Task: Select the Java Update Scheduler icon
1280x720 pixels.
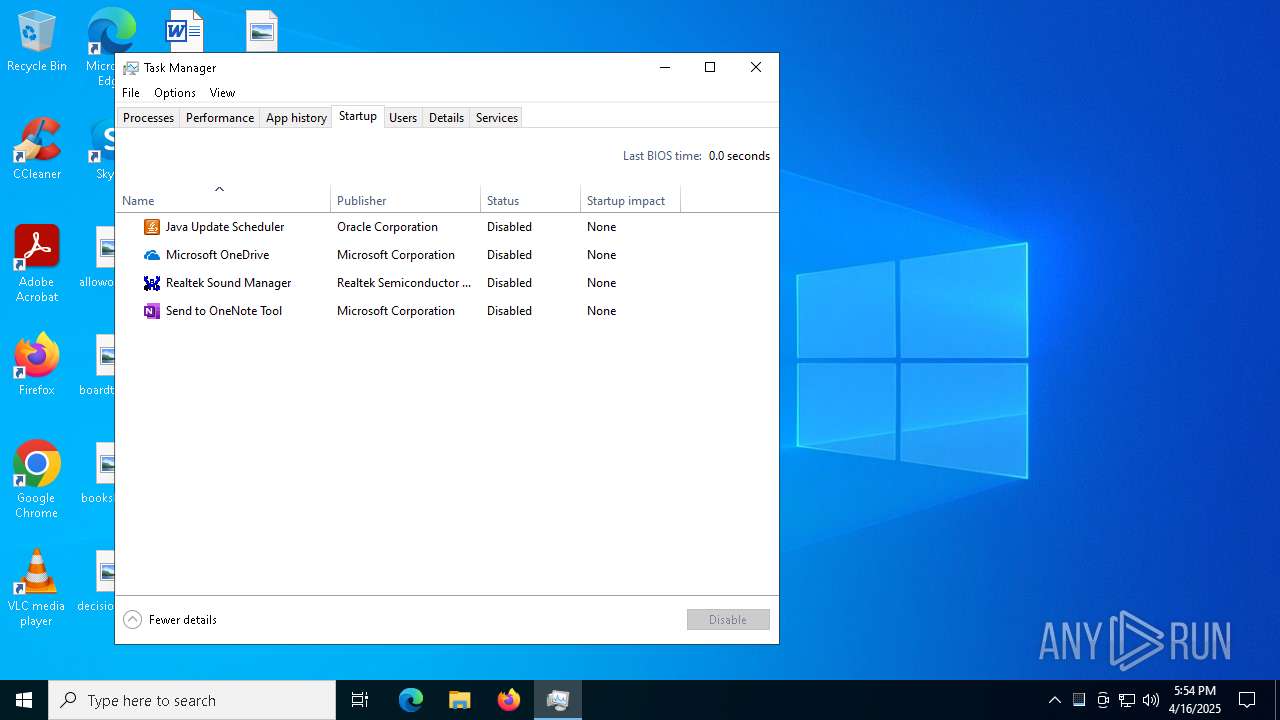Action: (152, 227)
